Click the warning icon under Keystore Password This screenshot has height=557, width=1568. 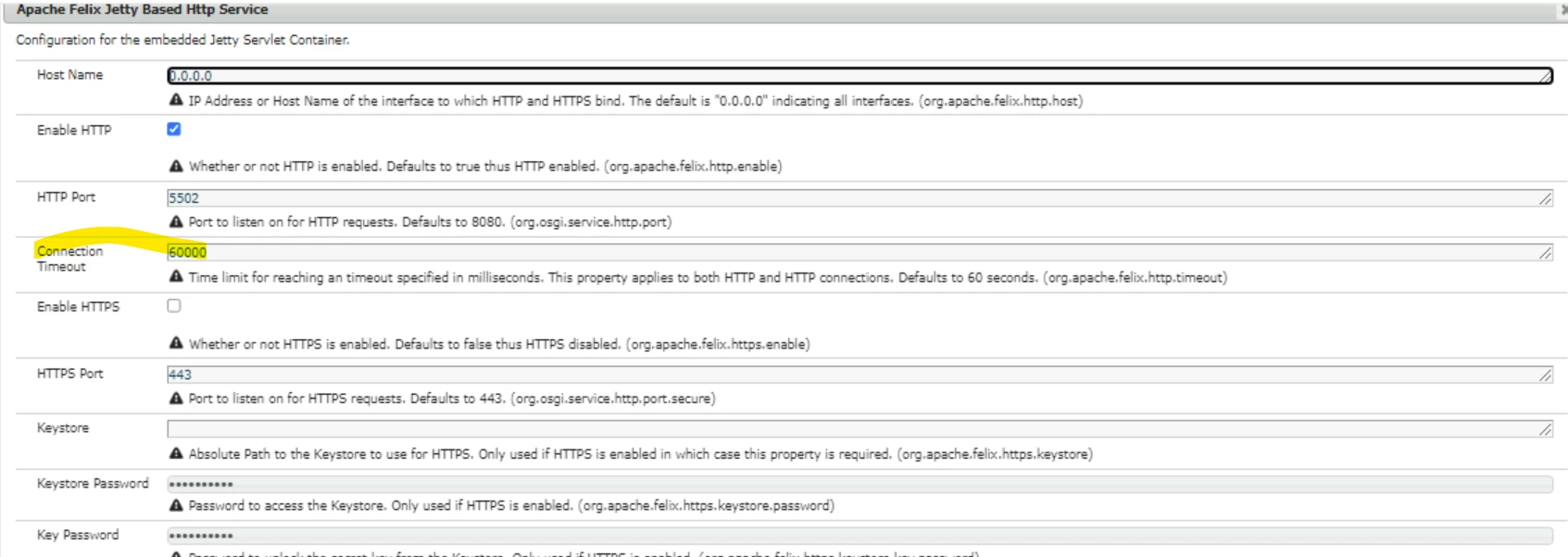[x=176, y=505]
